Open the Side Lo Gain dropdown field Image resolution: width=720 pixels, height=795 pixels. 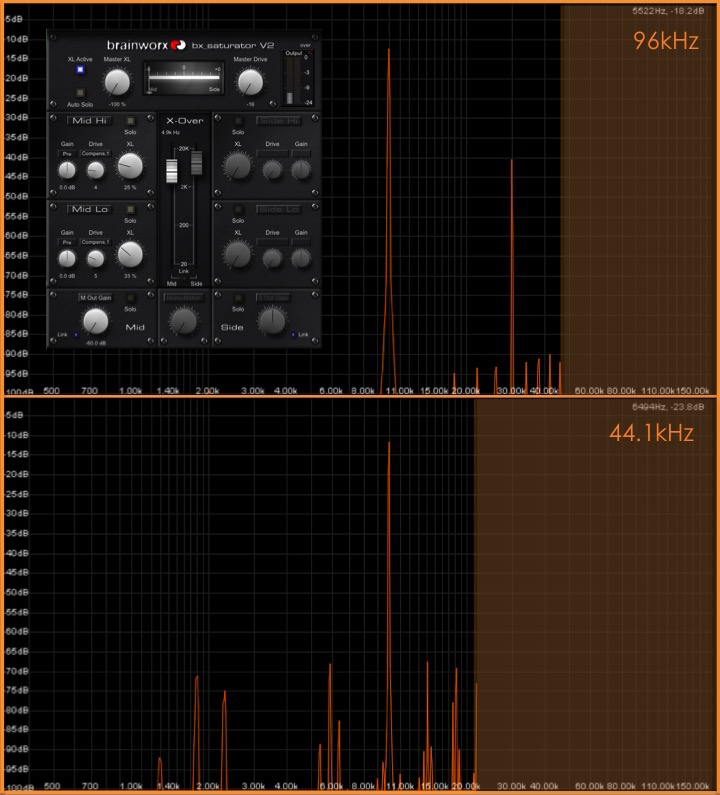[301, 242]
